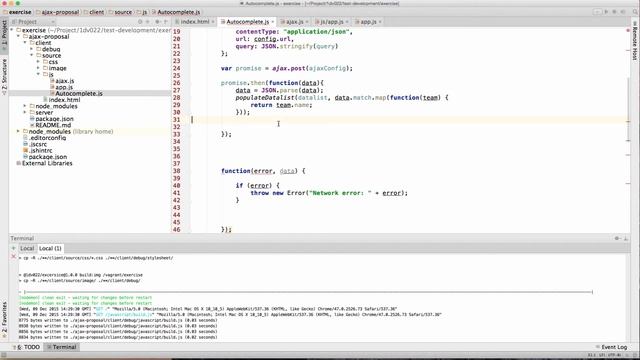Image resolution: width=640 pixels, height=360 pixels.
Task: Click the error indicator at editor top right
Action: click(628, 31)
